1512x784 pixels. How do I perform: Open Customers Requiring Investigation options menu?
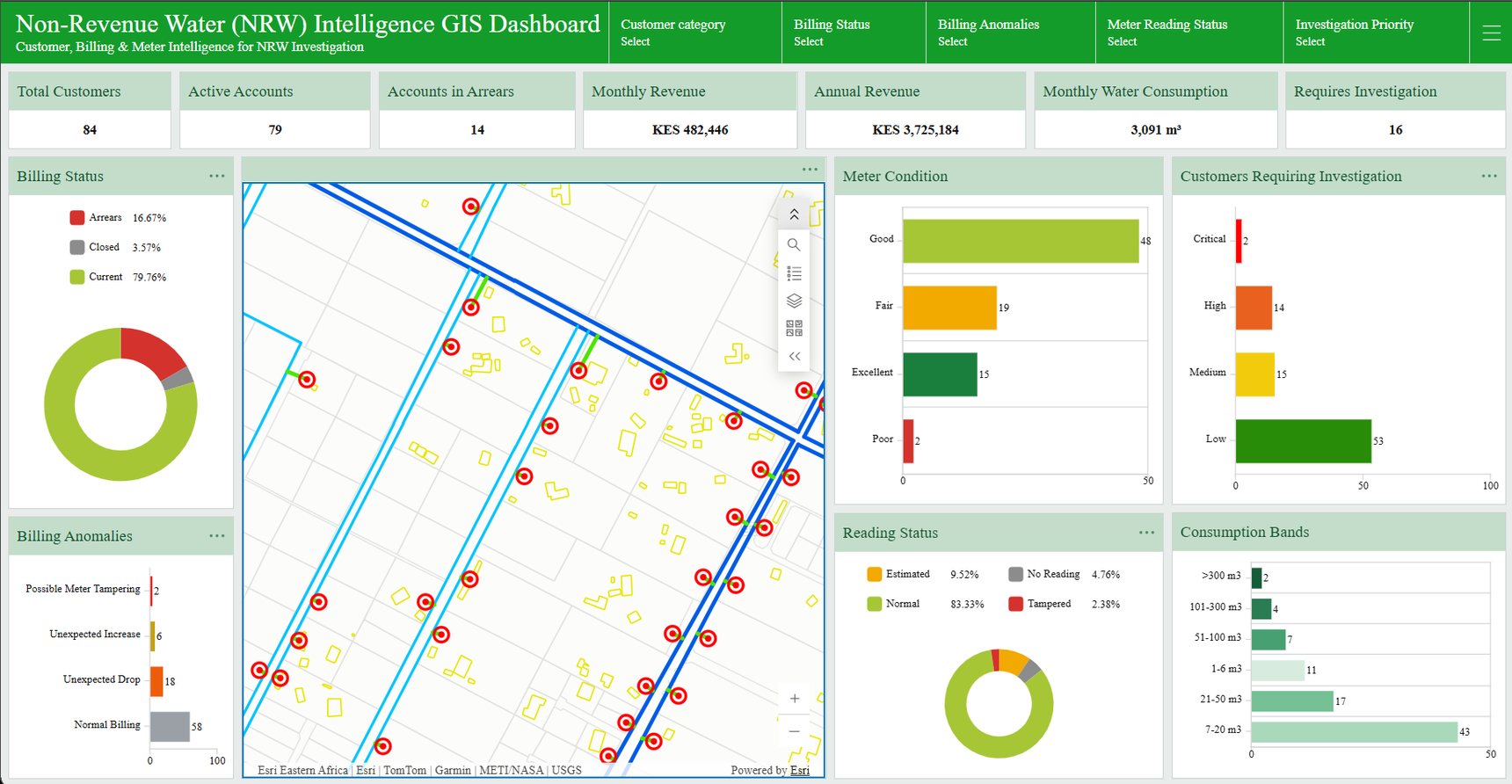pos(1489,176)
